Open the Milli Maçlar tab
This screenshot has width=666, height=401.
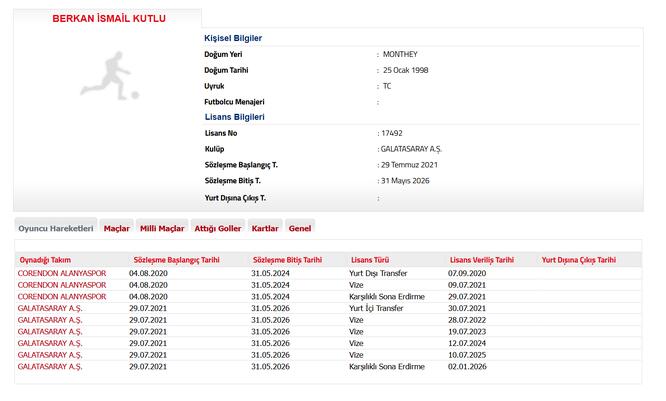pyautogui.click(x=161, y=228)
